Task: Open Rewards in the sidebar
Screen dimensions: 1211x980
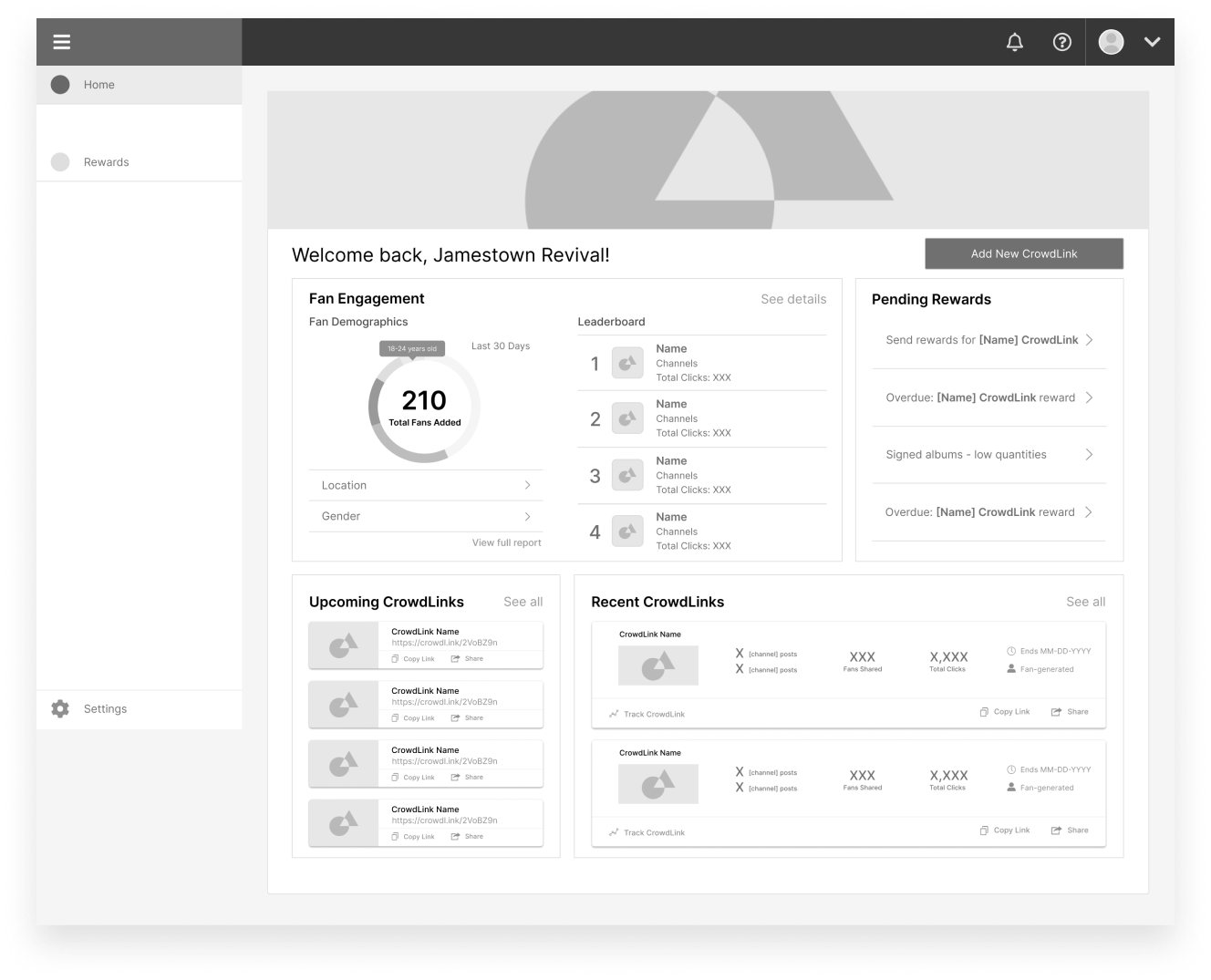Action: [x=140, y=162]
